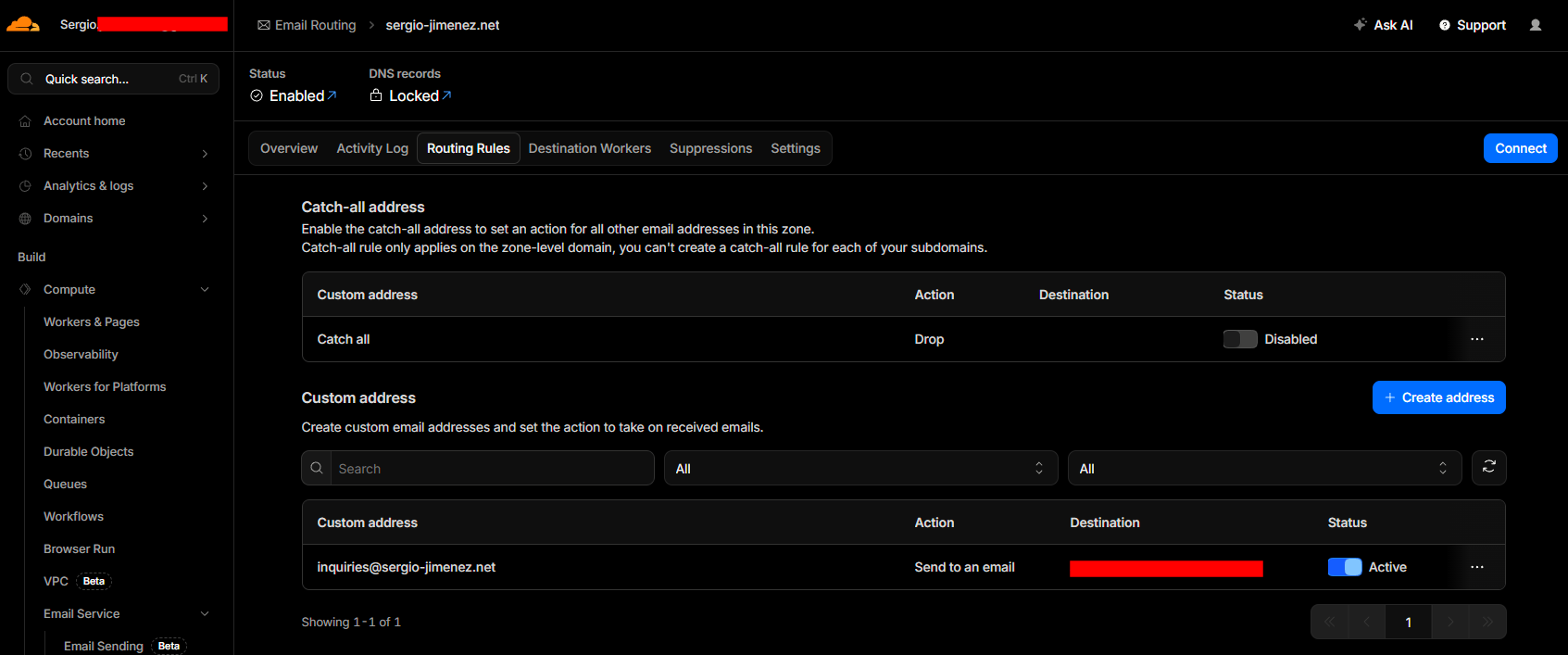The image size is (1568, 655).
Task: Go to previous page of results
Action: (x=1367, y=622)
